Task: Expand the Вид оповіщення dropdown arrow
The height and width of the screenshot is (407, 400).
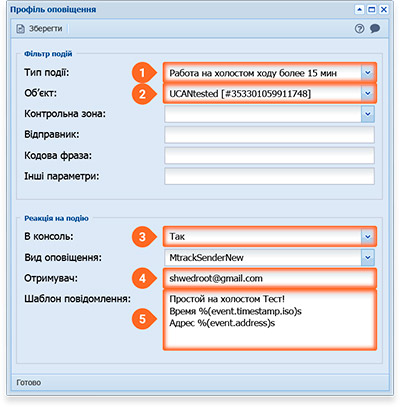Action: [367, 257]
